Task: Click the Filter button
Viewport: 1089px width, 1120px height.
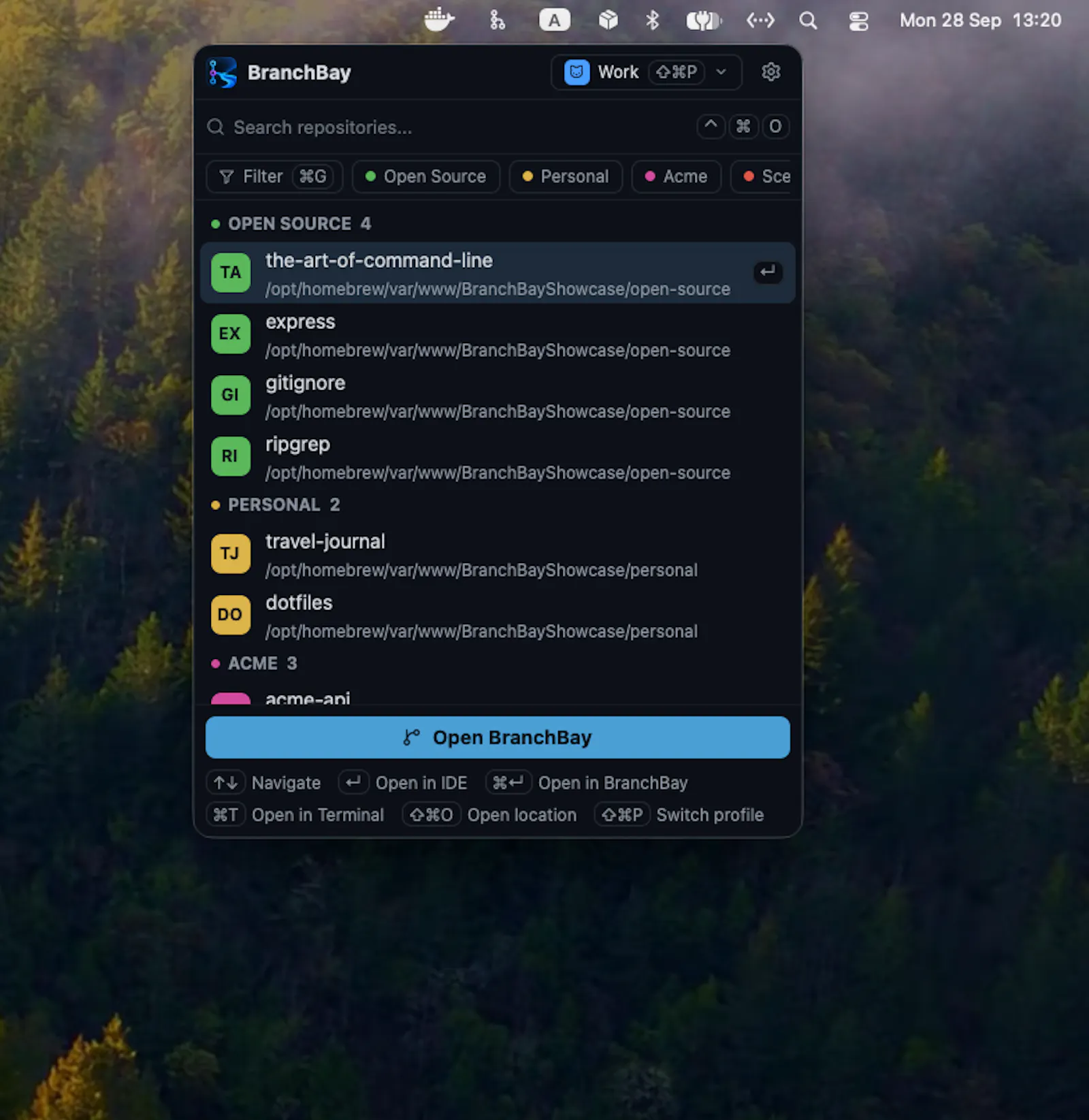Action: click(274, 176)
